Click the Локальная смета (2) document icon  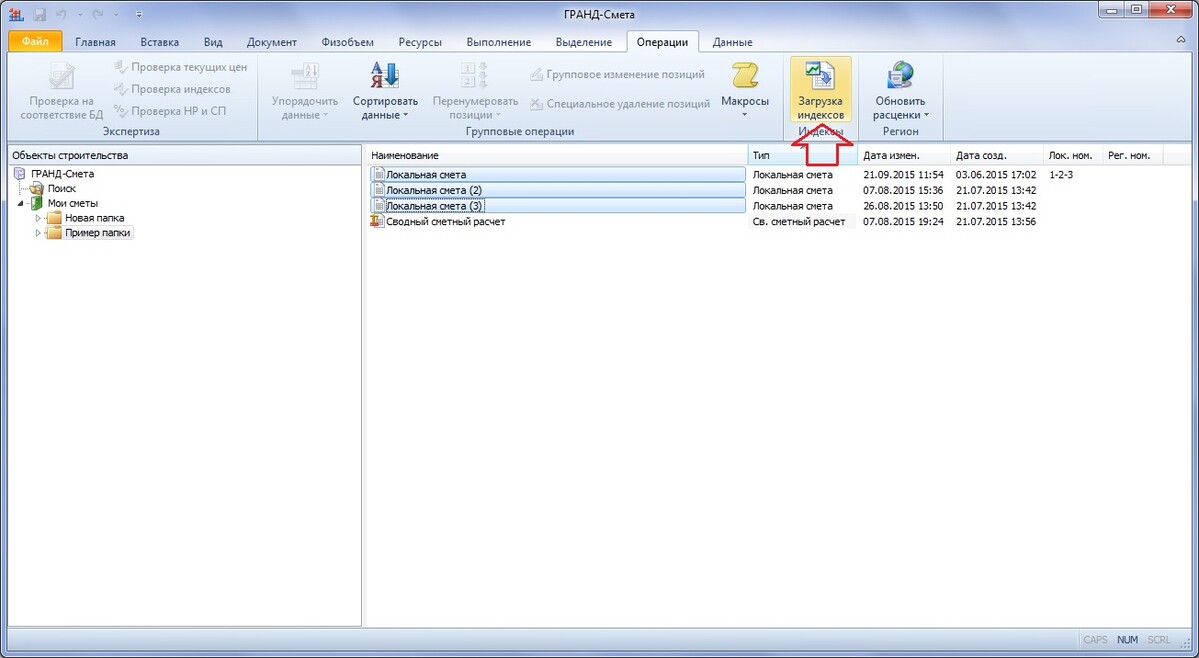pyautogui.click(x=379, y=190)
